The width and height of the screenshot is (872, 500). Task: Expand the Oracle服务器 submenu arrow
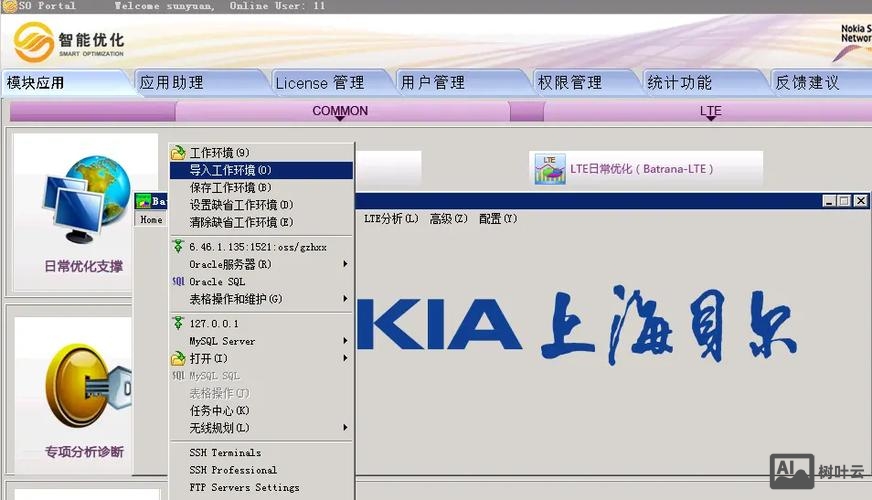coord(345,264)
